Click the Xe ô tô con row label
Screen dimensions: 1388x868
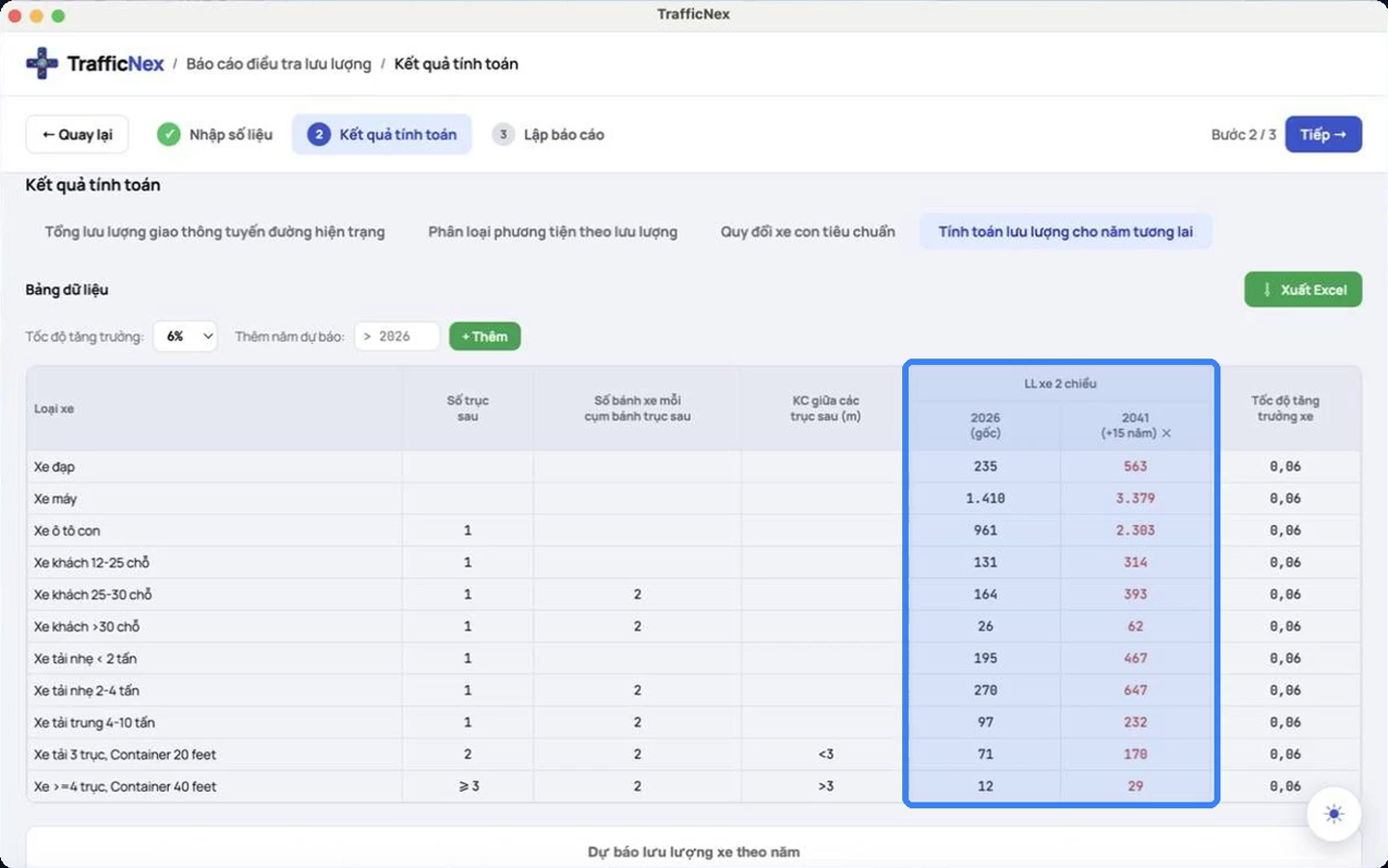(x=67, y=531)
